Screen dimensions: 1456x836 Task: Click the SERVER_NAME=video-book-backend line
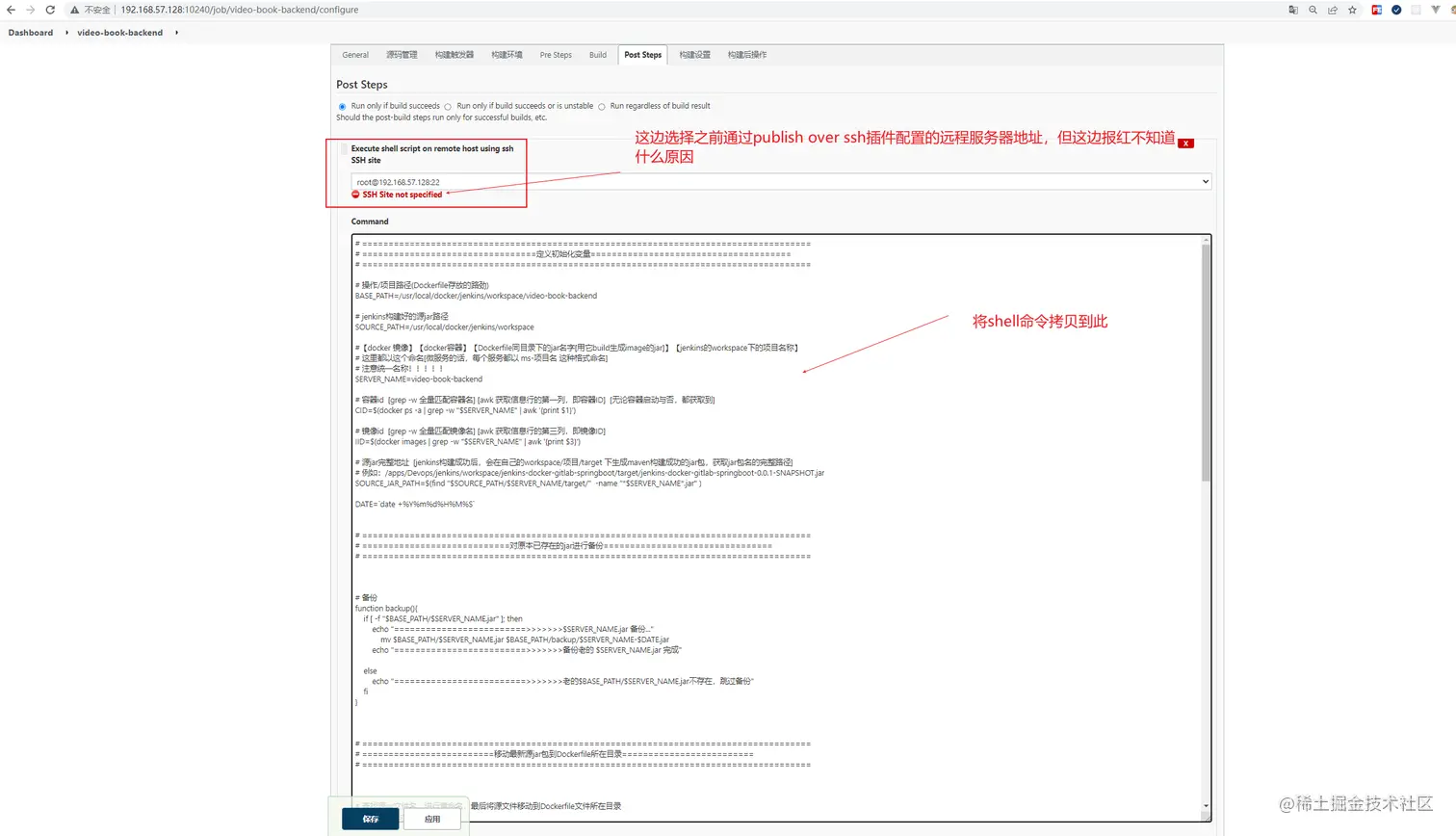pyautogui.click(x=419, y=379)
